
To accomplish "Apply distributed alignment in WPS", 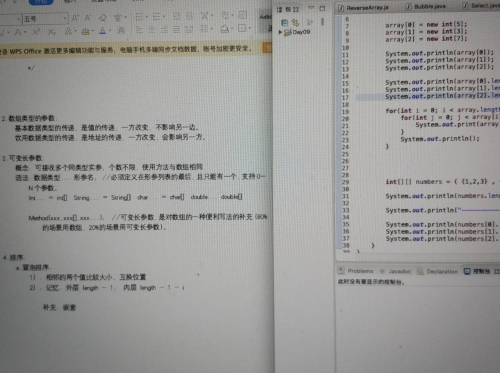I will (189, 29).
